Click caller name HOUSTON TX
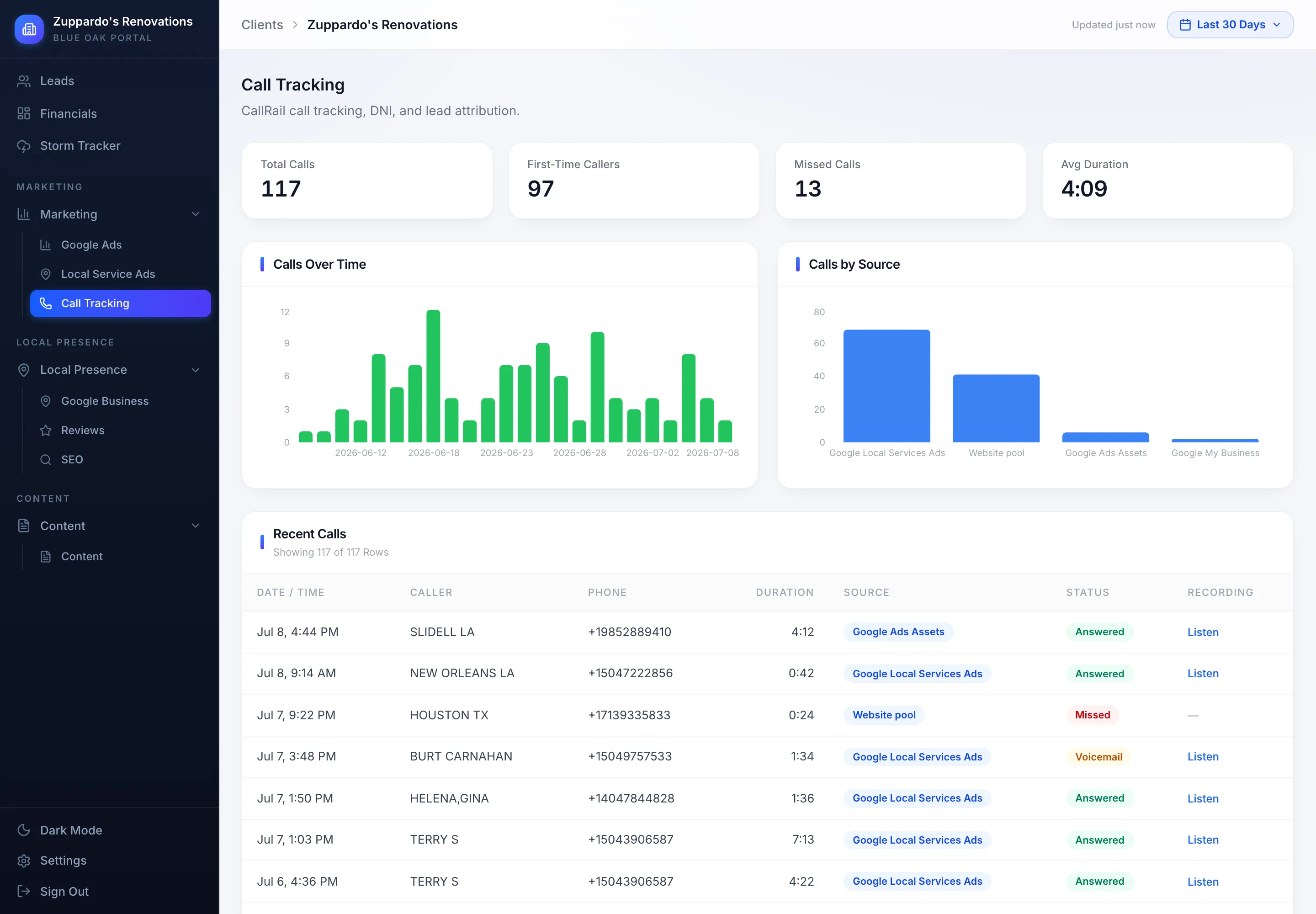The image size is (1316, 914). click(x=449, y=715)
